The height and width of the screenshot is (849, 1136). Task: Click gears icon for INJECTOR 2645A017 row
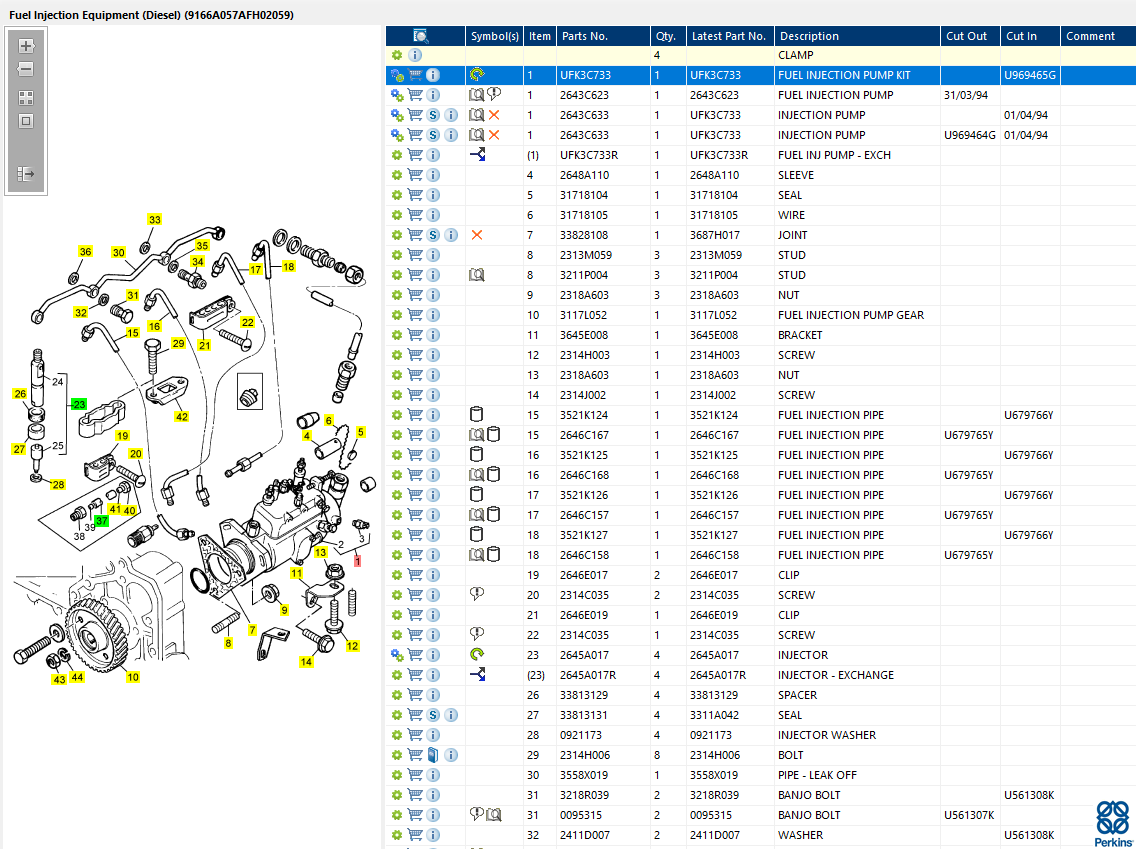397,655
